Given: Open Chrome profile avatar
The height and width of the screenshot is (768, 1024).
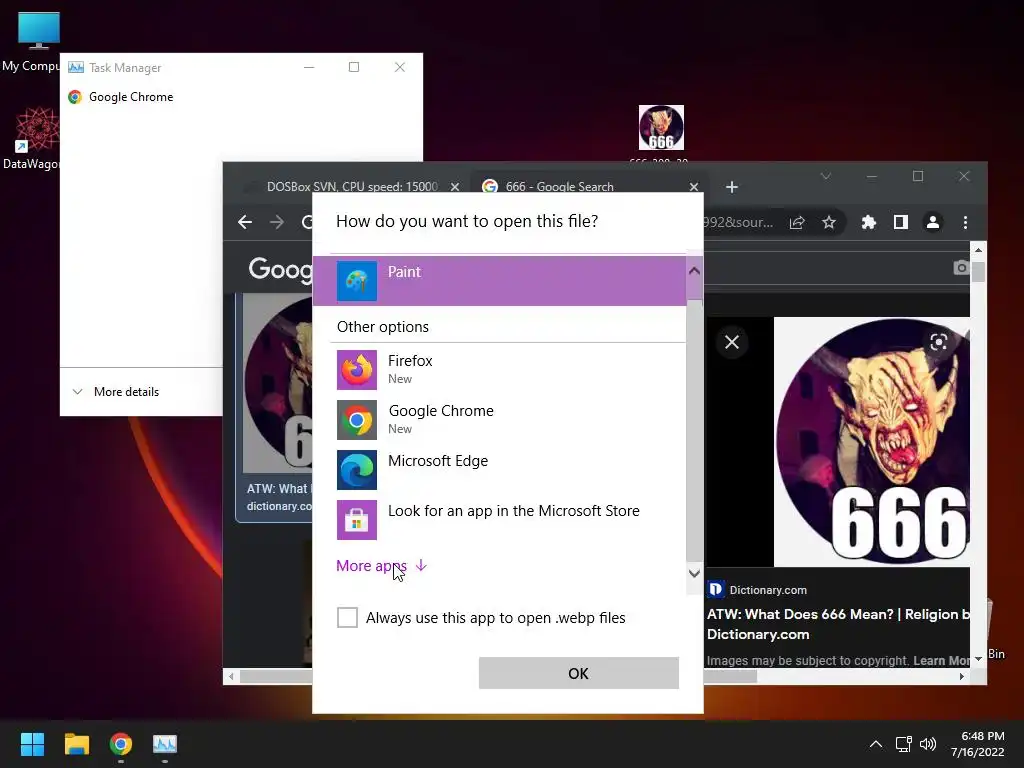Looking at the screenshot, I should [933, 223].
